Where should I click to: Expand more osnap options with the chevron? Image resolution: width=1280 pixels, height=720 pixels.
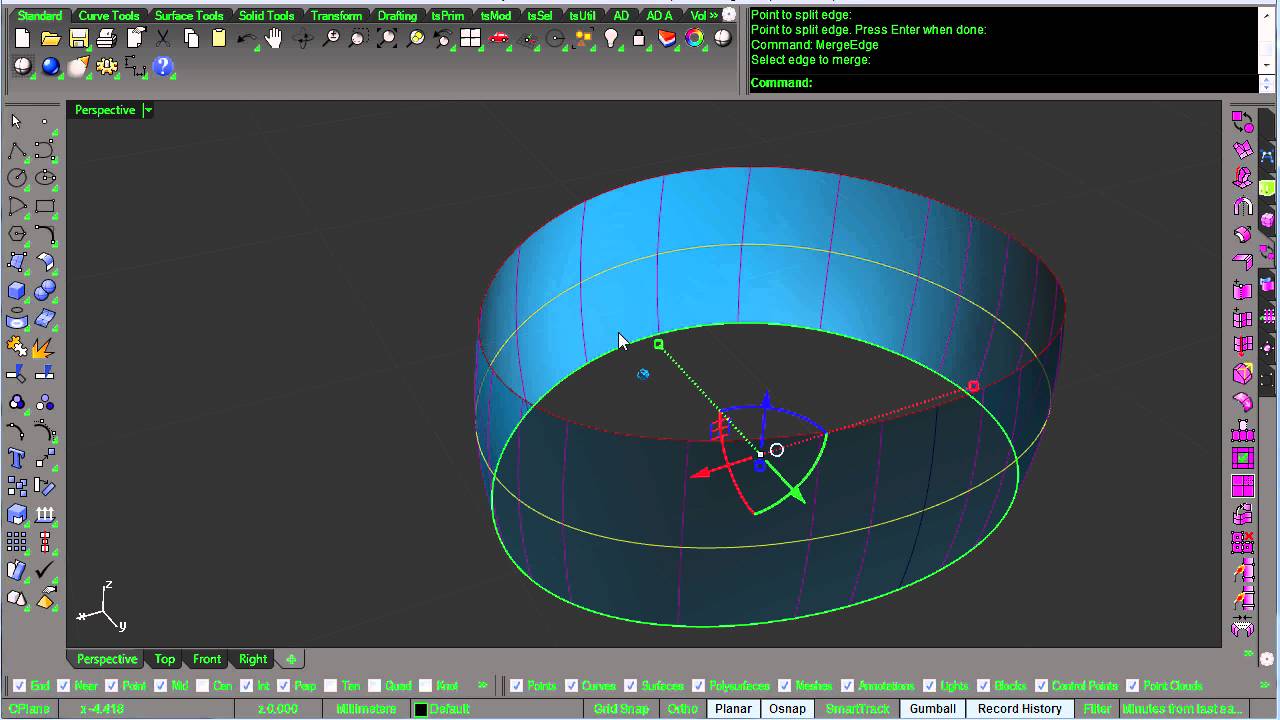[x=483, y=686]
